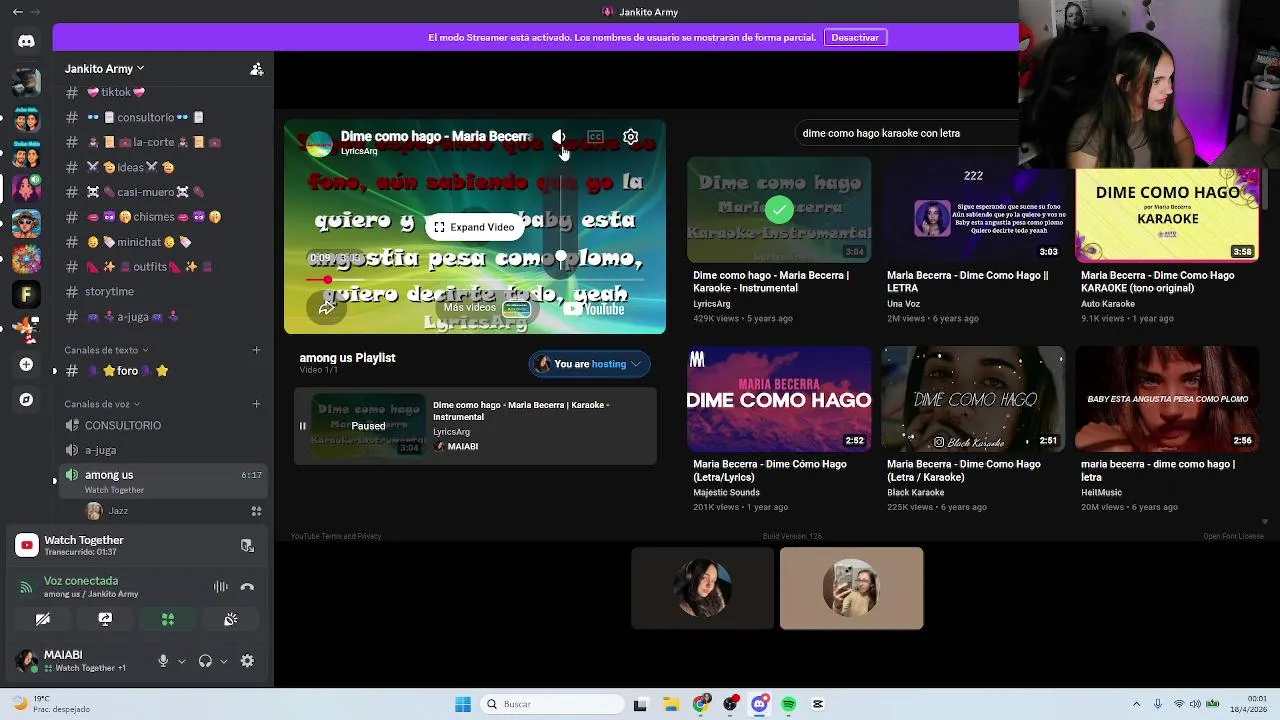Click Open Font License link
Screen dimensions: 1280x720
pyautogui.click(x=1233, y=536)
